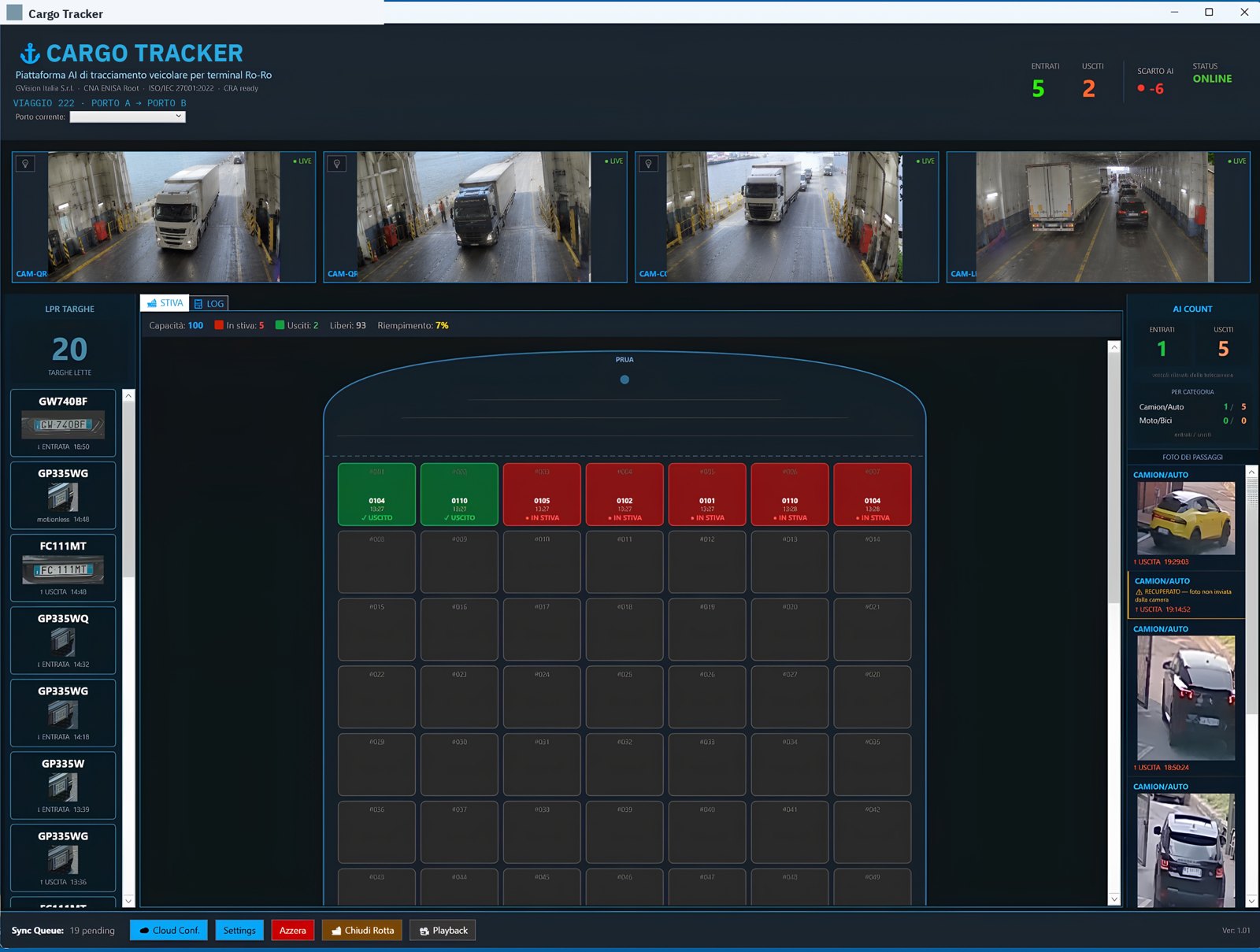This screenshot has height=952, width=1260.
Task: Open the garage lane camera feed with trailer
Action: tap(1098, 217)
